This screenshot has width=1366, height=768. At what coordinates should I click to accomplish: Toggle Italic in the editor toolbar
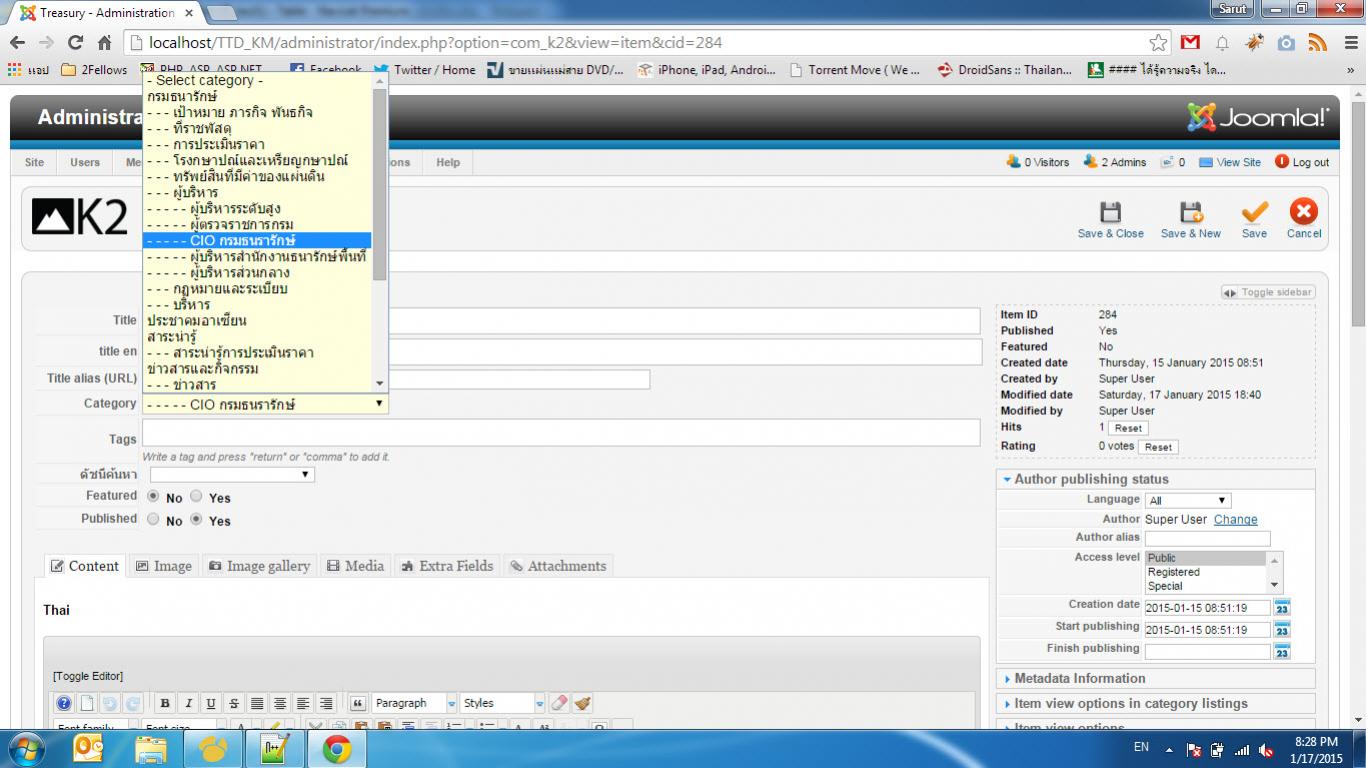coord(187,703)
